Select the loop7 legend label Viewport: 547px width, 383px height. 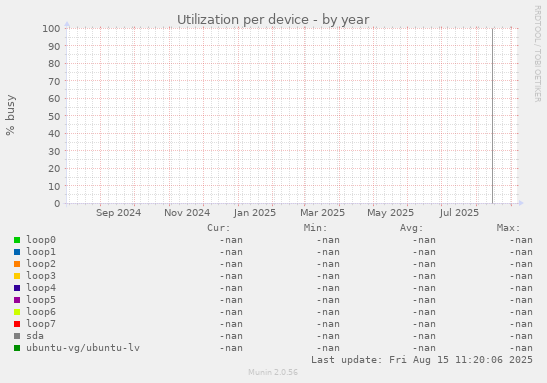(x=41, y=324)
